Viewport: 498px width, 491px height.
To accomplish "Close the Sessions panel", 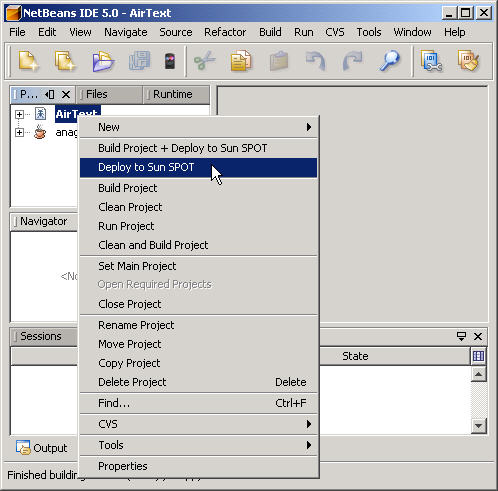I will [478, 336].
